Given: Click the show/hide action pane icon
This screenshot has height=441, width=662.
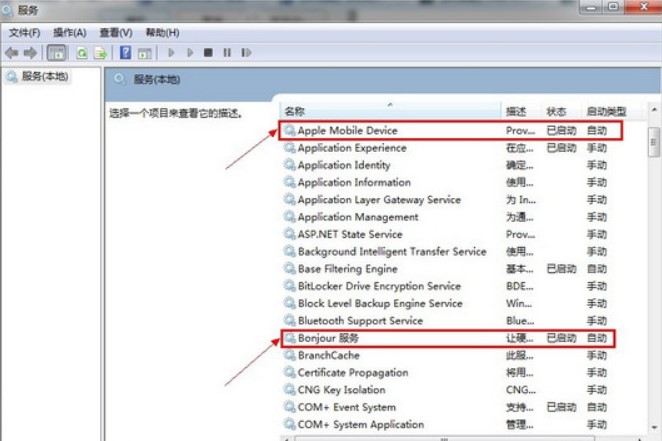Looking at the screenshot, I should pos(144,53).
